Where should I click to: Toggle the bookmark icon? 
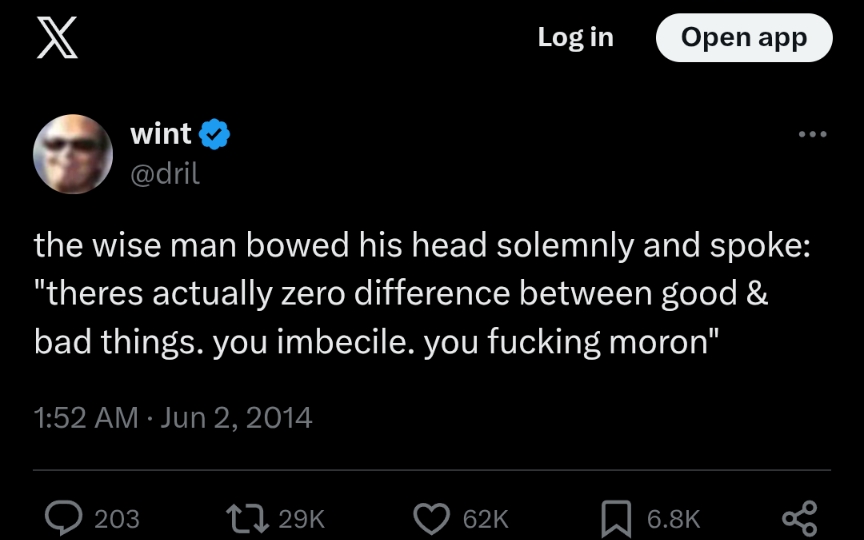click(617, 518)
